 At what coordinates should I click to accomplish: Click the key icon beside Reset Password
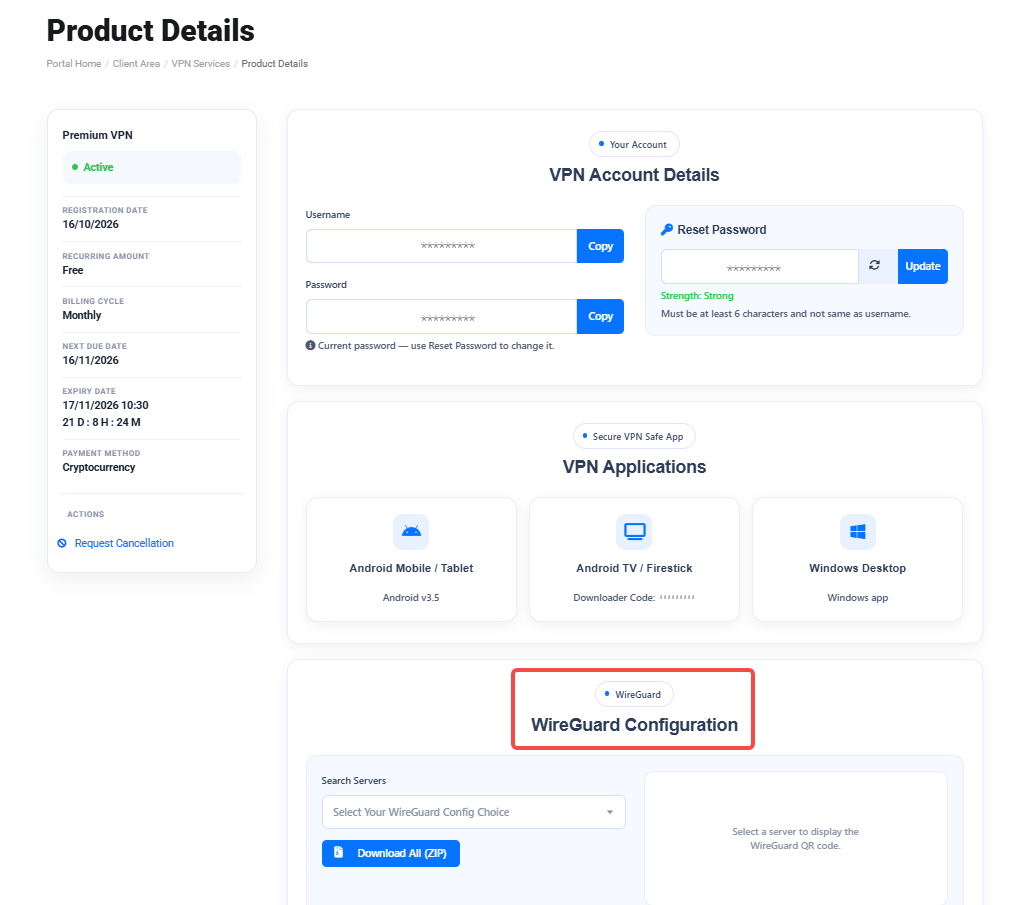click(667, 230)
